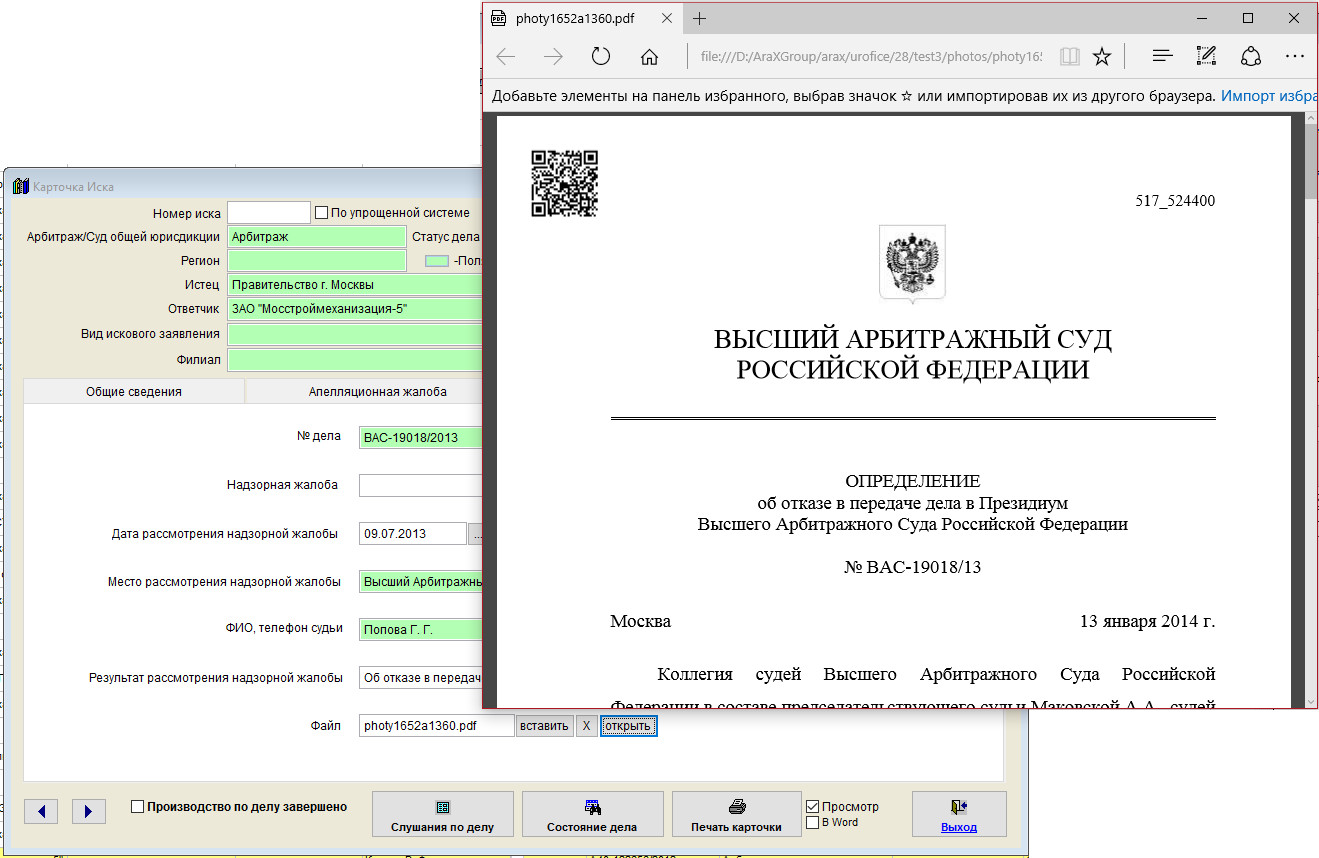1319x858 pixels.
Task: Click the Номер иска field
Action: click(x=269, y=212)
